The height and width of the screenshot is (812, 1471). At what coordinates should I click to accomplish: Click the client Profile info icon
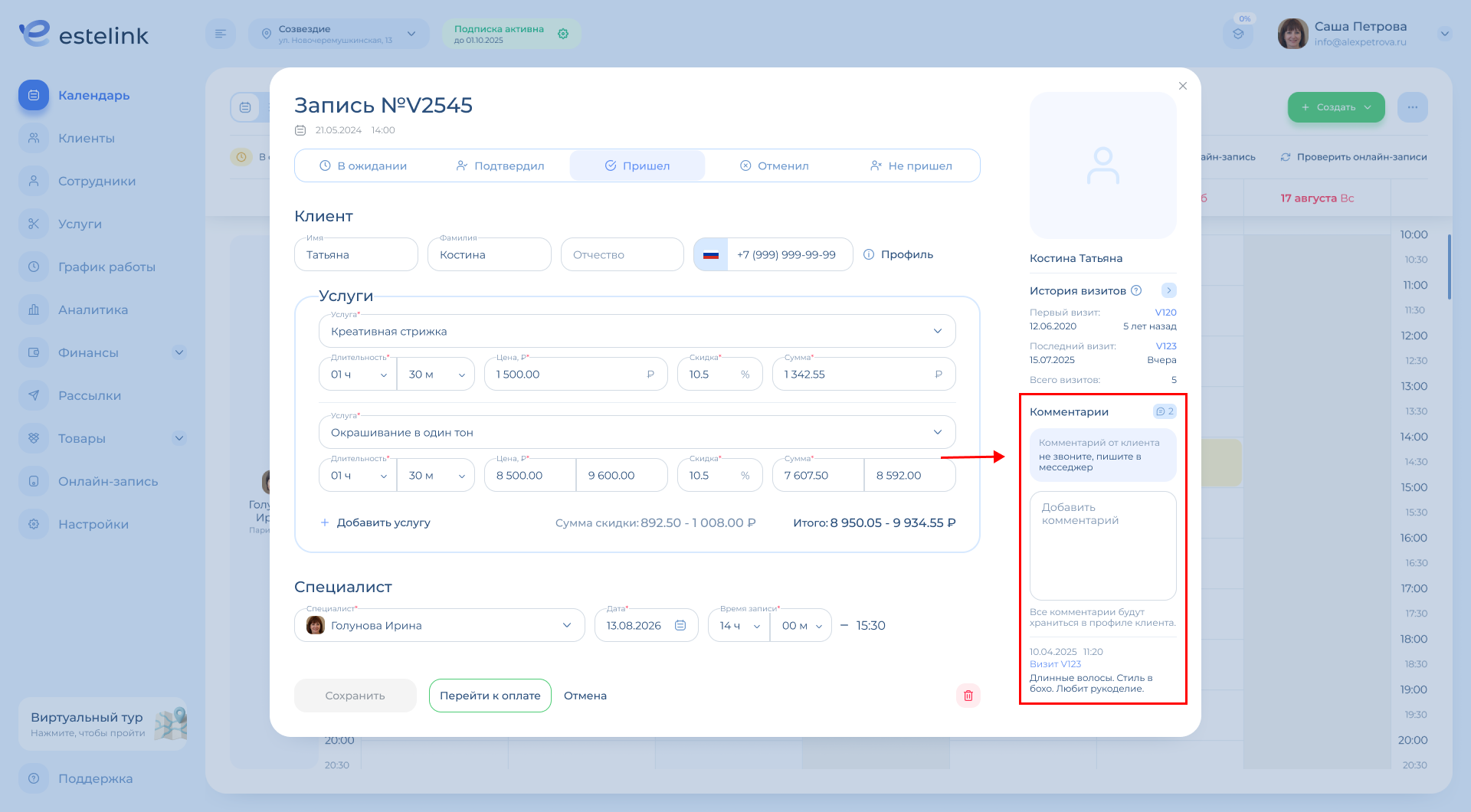tap(869, 255)
